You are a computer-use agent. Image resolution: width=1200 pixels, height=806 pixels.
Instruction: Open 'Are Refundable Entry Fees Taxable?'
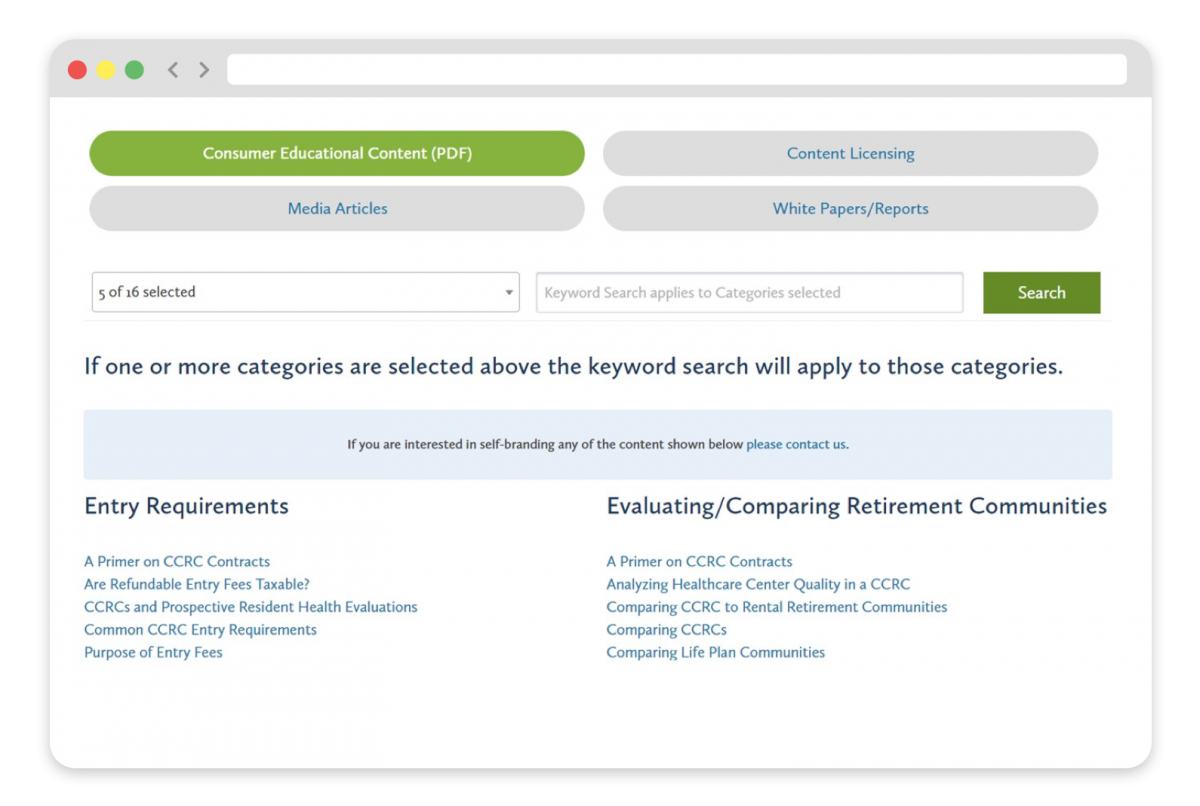pyautogui.click(x=196, y=584)
